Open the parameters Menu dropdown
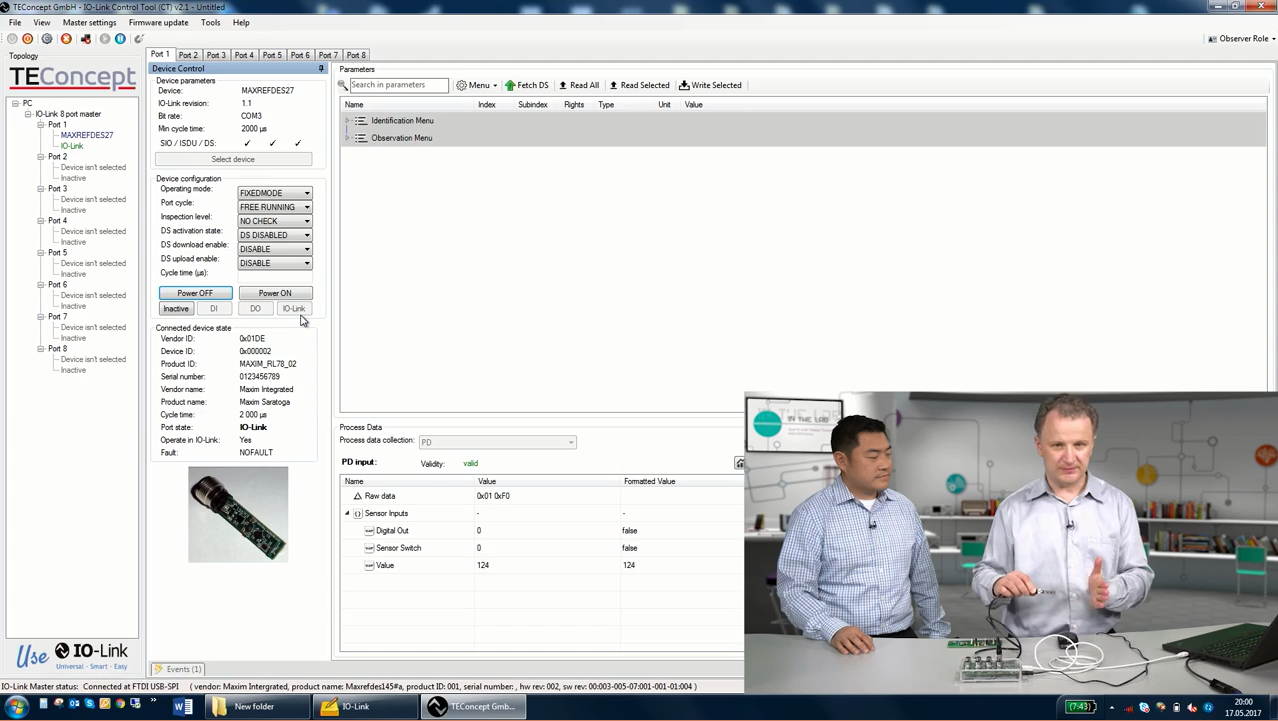The width and height of the screenshot is (1278, 721). [477, 85]
